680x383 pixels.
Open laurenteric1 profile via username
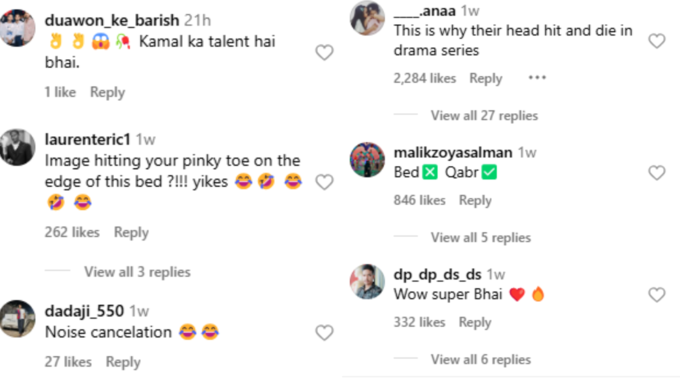click(x=88, y=140)
